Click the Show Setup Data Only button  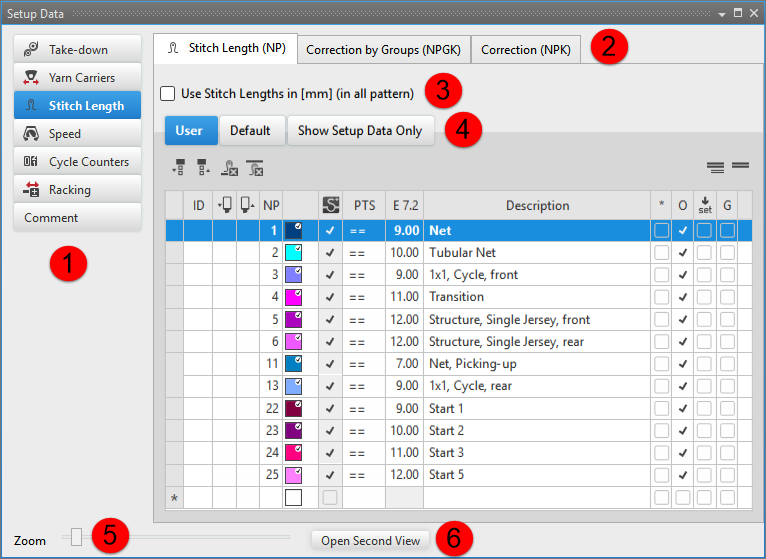point(360,131)
